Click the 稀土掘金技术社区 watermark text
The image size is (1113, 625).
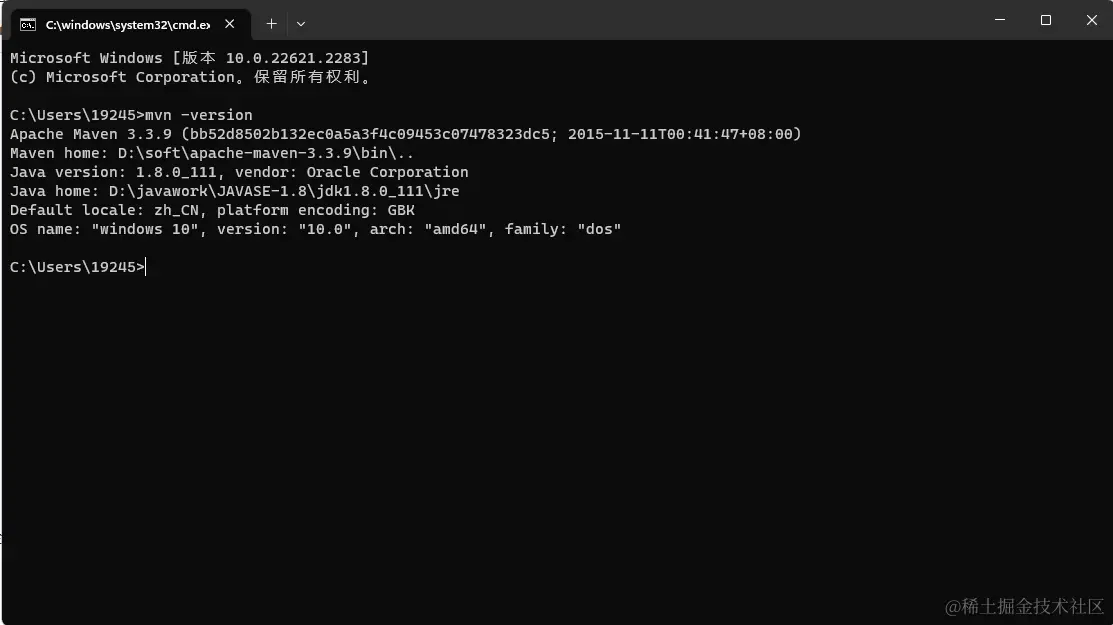point(1024,607)
